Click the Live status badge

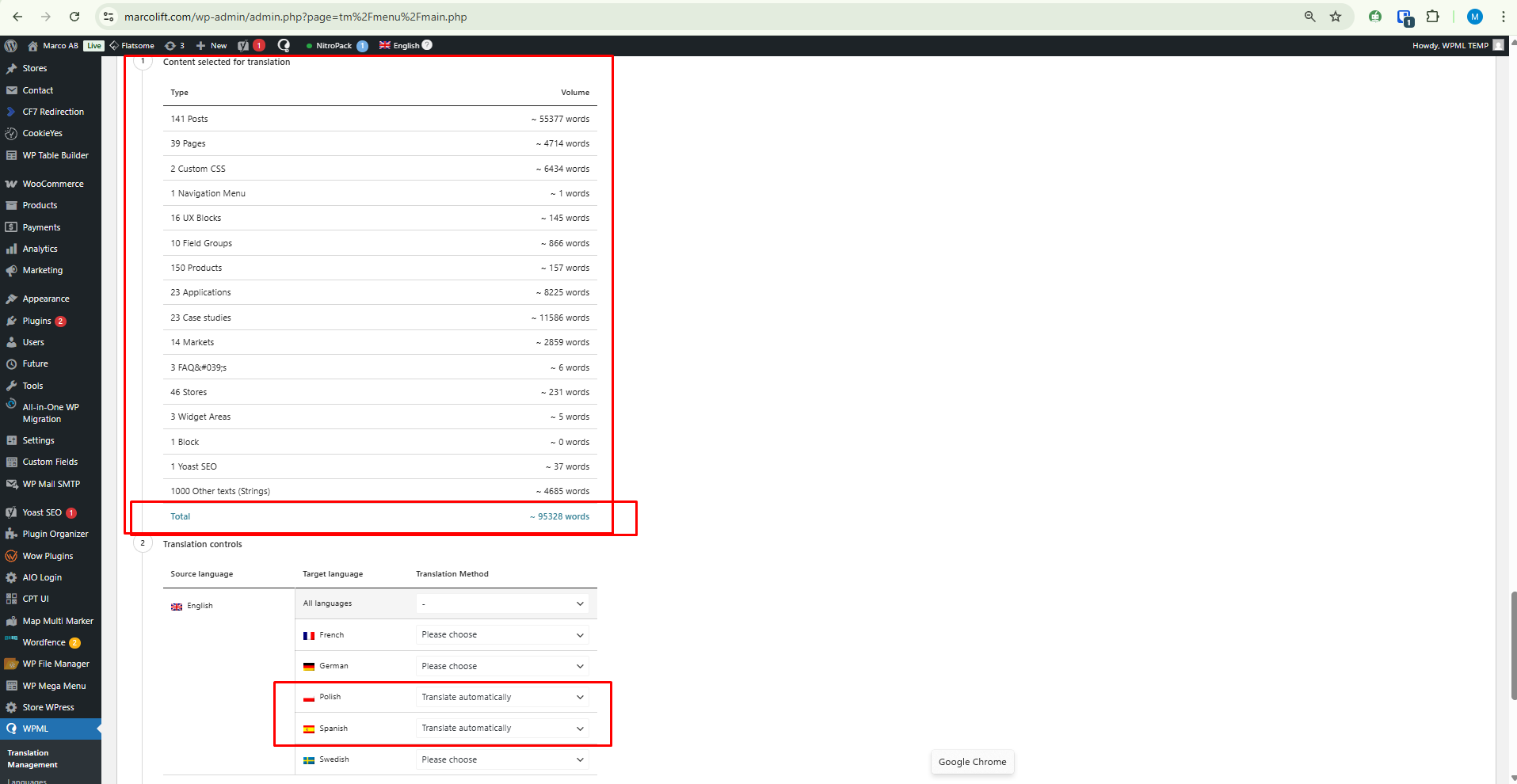[x=94, y=46]
